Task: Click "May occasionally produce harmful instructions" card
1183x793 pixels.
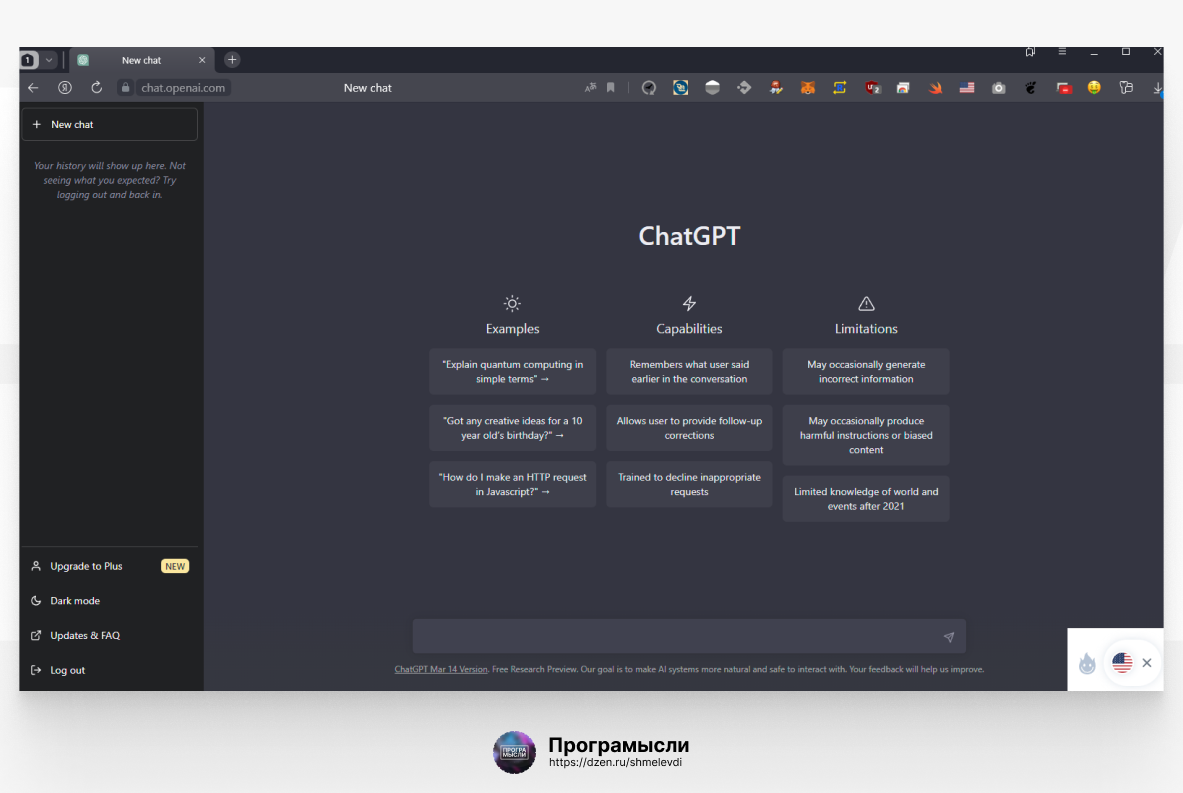Action: pyautogui.click(x=866, y=435)
